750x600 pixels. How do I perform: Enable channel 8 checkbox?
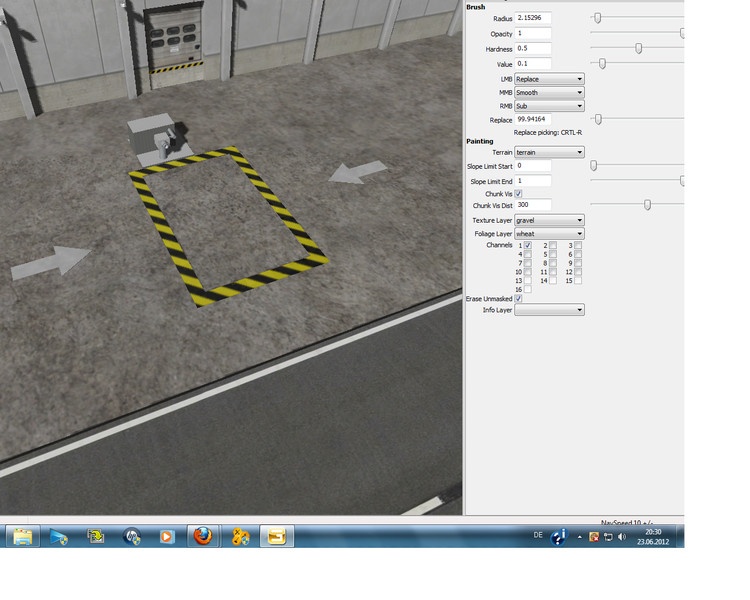pos(553,263)
